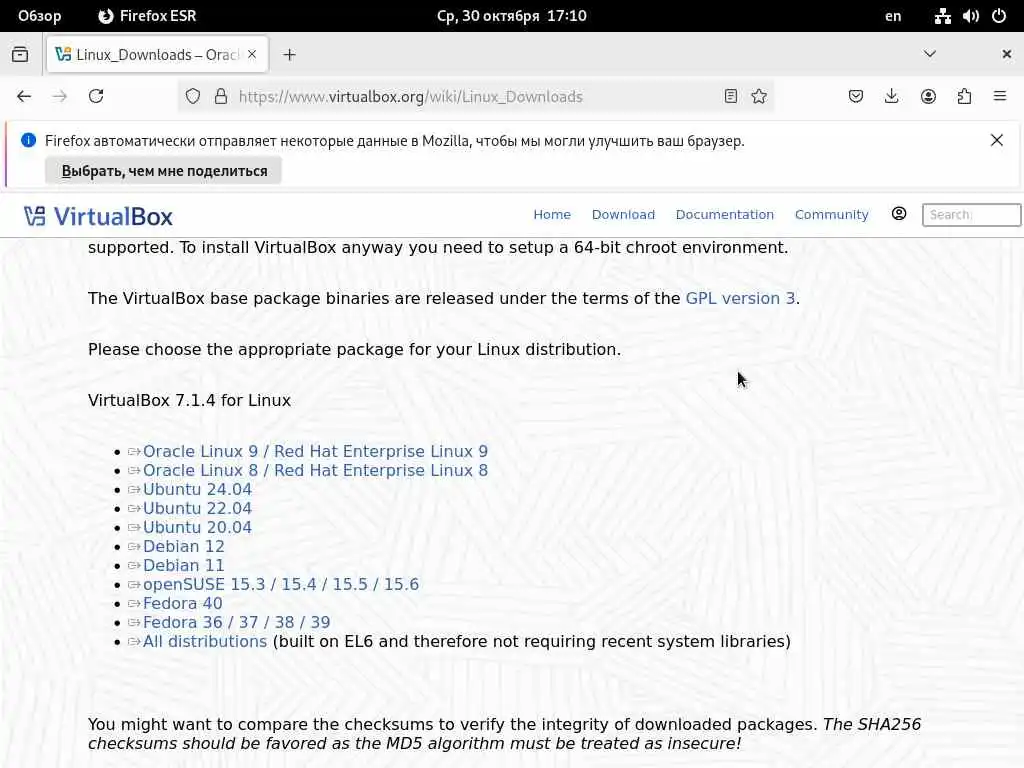
Task: Open the Обзор activities overview
Action: point(39,16)
